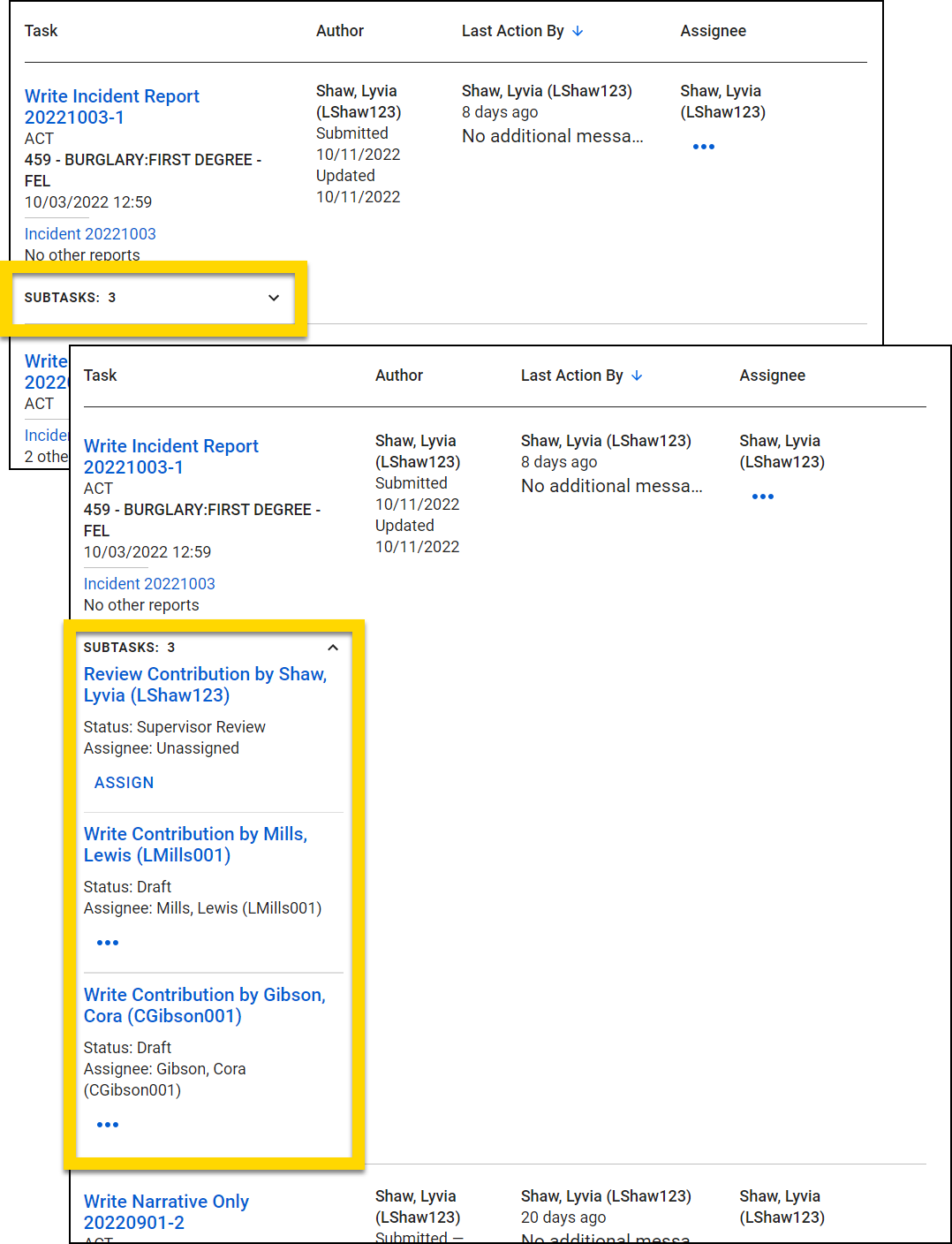
Task: Toggle sort direction on lower Last Action By column
Action: click(637, 375)
